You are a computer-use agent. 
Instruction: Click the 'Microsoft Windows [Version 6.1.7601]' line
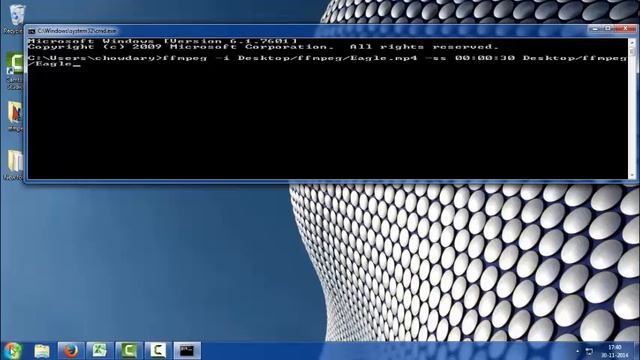[163, 41]
